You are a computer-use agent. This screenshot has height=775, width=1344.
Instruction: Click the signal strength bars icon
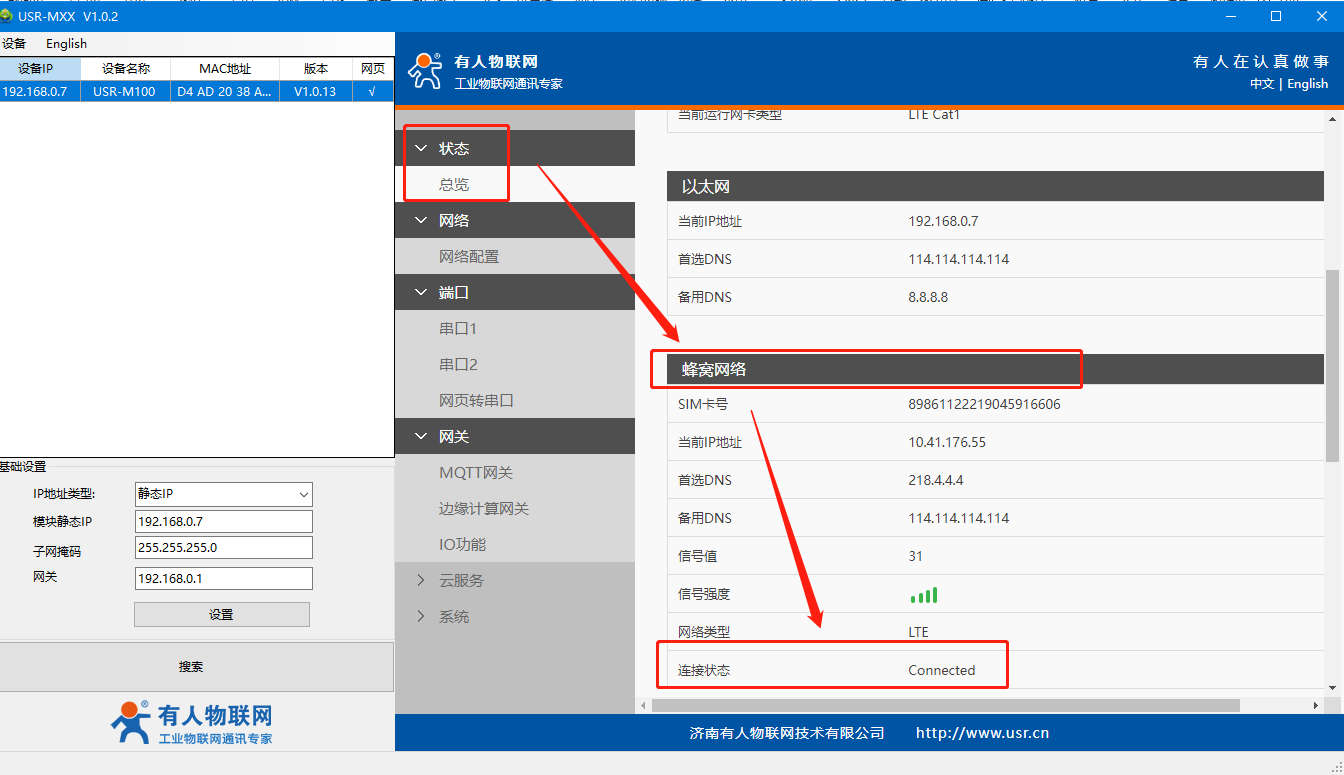tap(923, 595)
